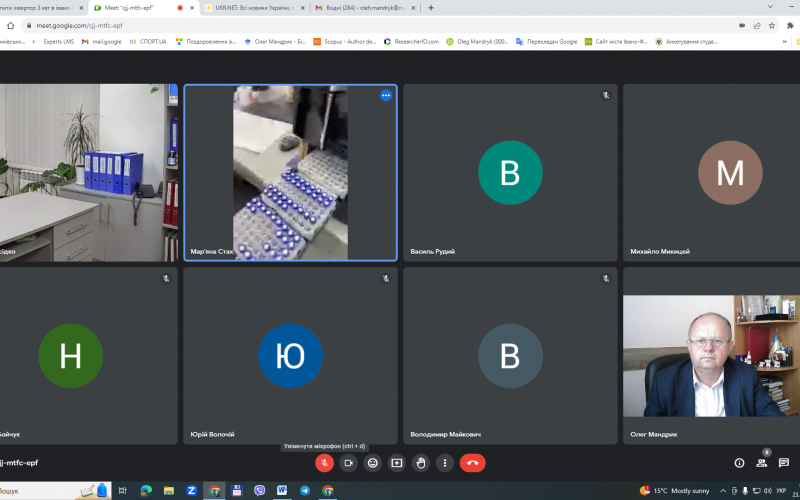The height and width of the screenshot is (500, 800).
Task: Close the Meet cjj-mtfc-epf tab
Action: click(x=191, y=8)
